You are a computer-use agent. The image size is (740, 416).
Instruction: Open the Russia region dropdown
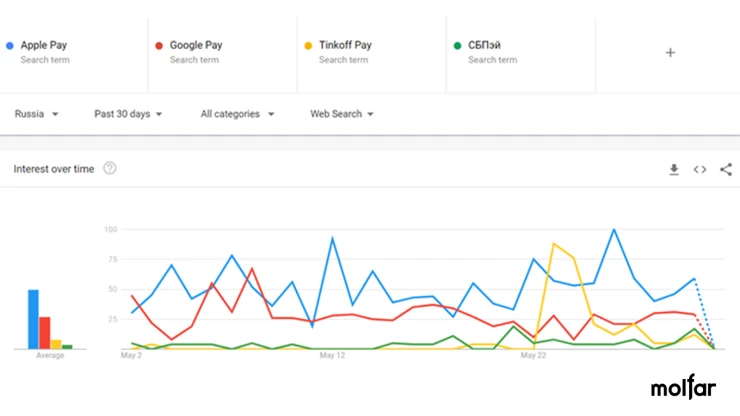tap(36, 114)
